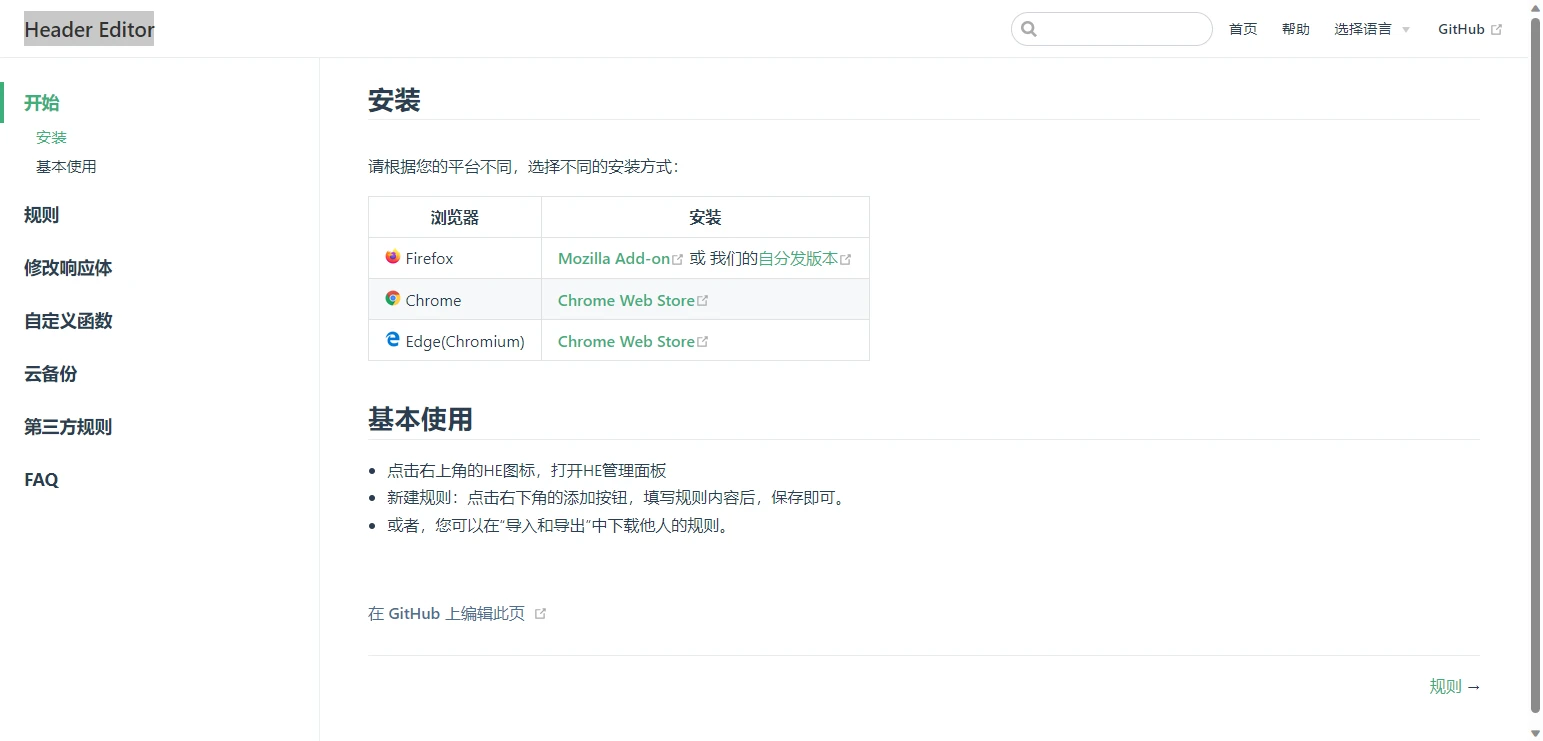Click the Firefox table cell text
The height and width of the screenshot is (741, 1543).
[x=429, y=258]
